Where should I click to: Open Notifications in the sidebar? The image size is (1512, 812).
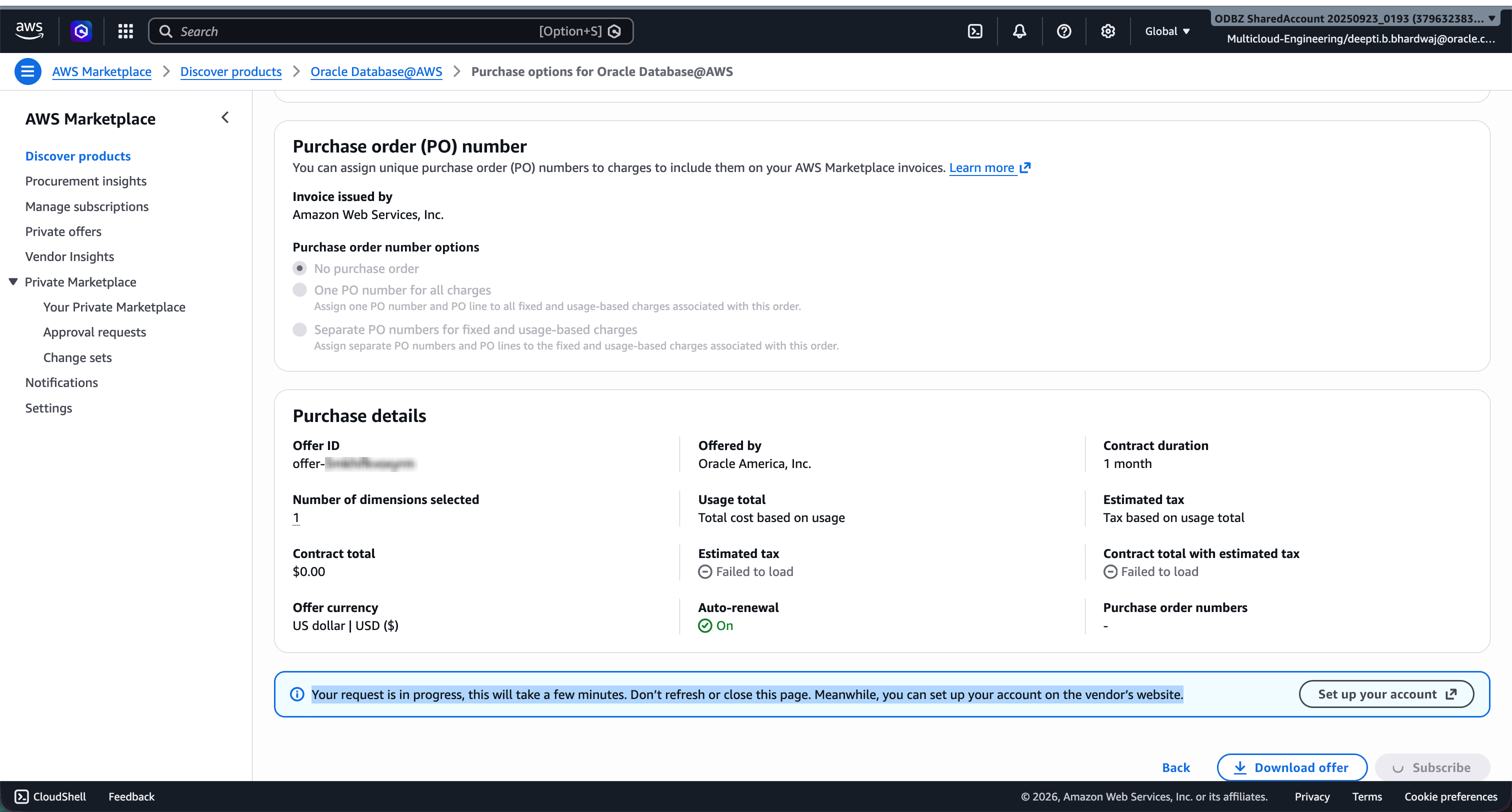(x=61, y=382)
